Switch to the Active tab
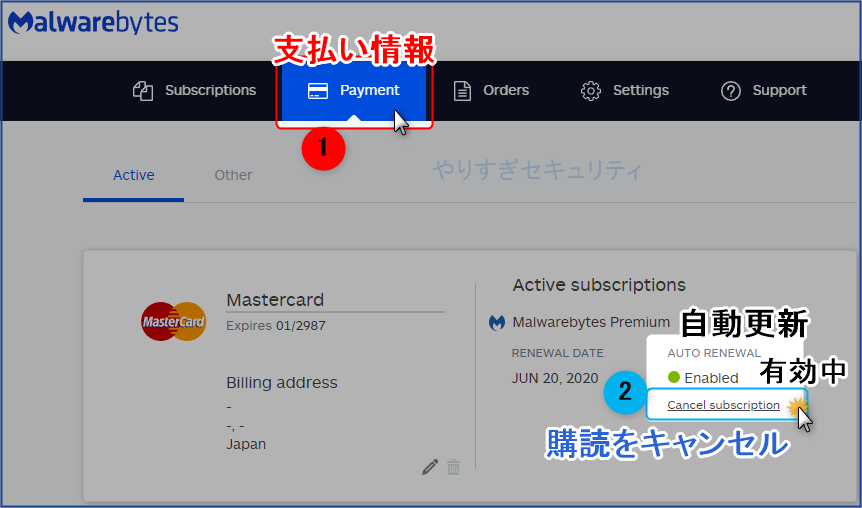862x508 pixels. 134,175
